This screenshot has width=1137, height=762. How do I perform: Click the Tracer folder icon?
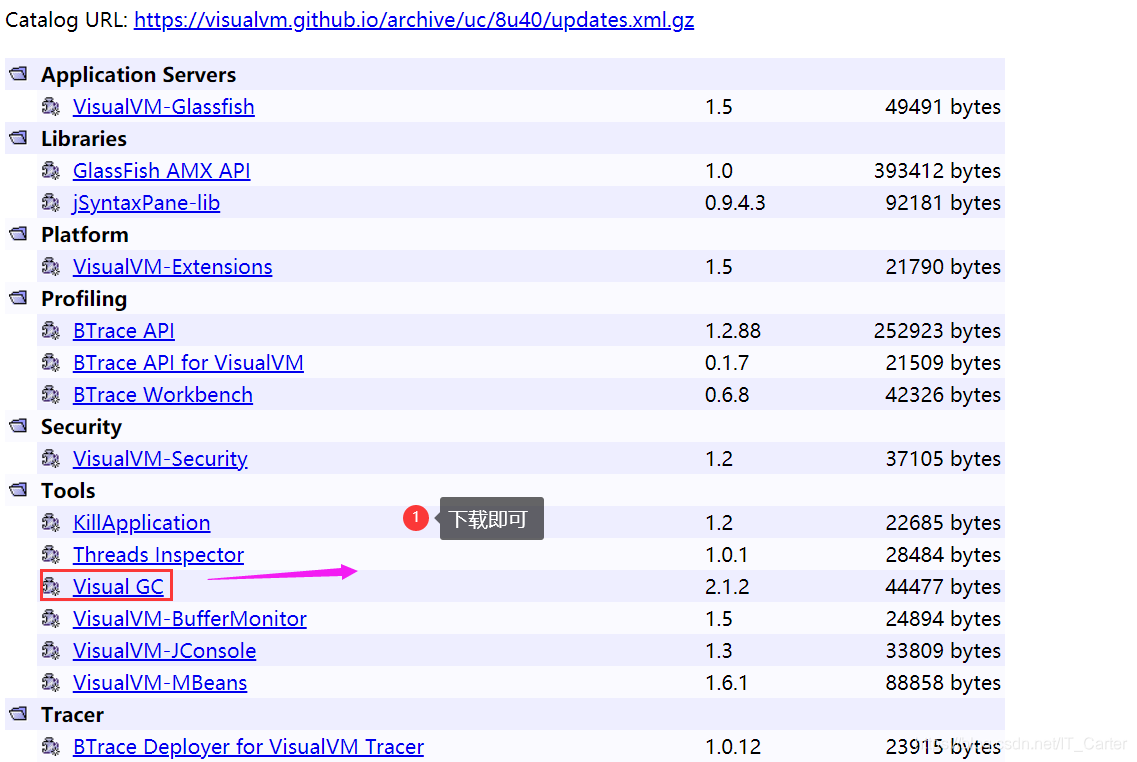(x=18, y=714)
